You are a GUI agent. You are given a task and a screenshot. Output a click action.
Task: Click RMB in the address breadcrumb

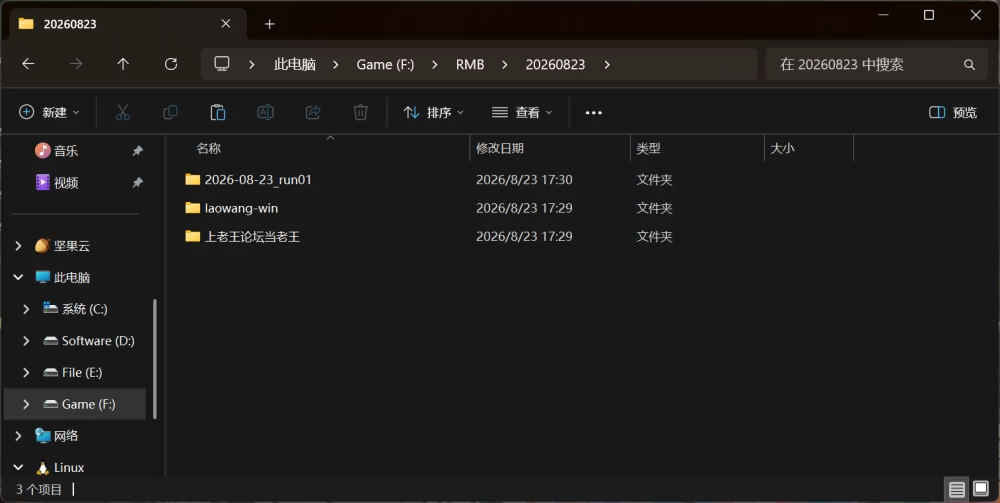coord(470,64)
